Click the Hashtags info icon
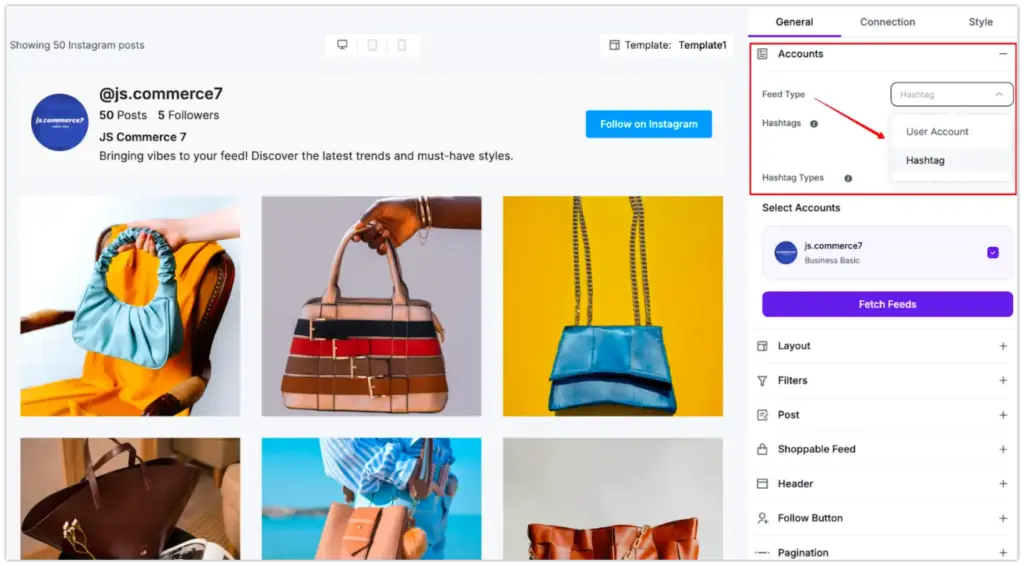This screenshot has height=566, width=1024. point(814,123)
